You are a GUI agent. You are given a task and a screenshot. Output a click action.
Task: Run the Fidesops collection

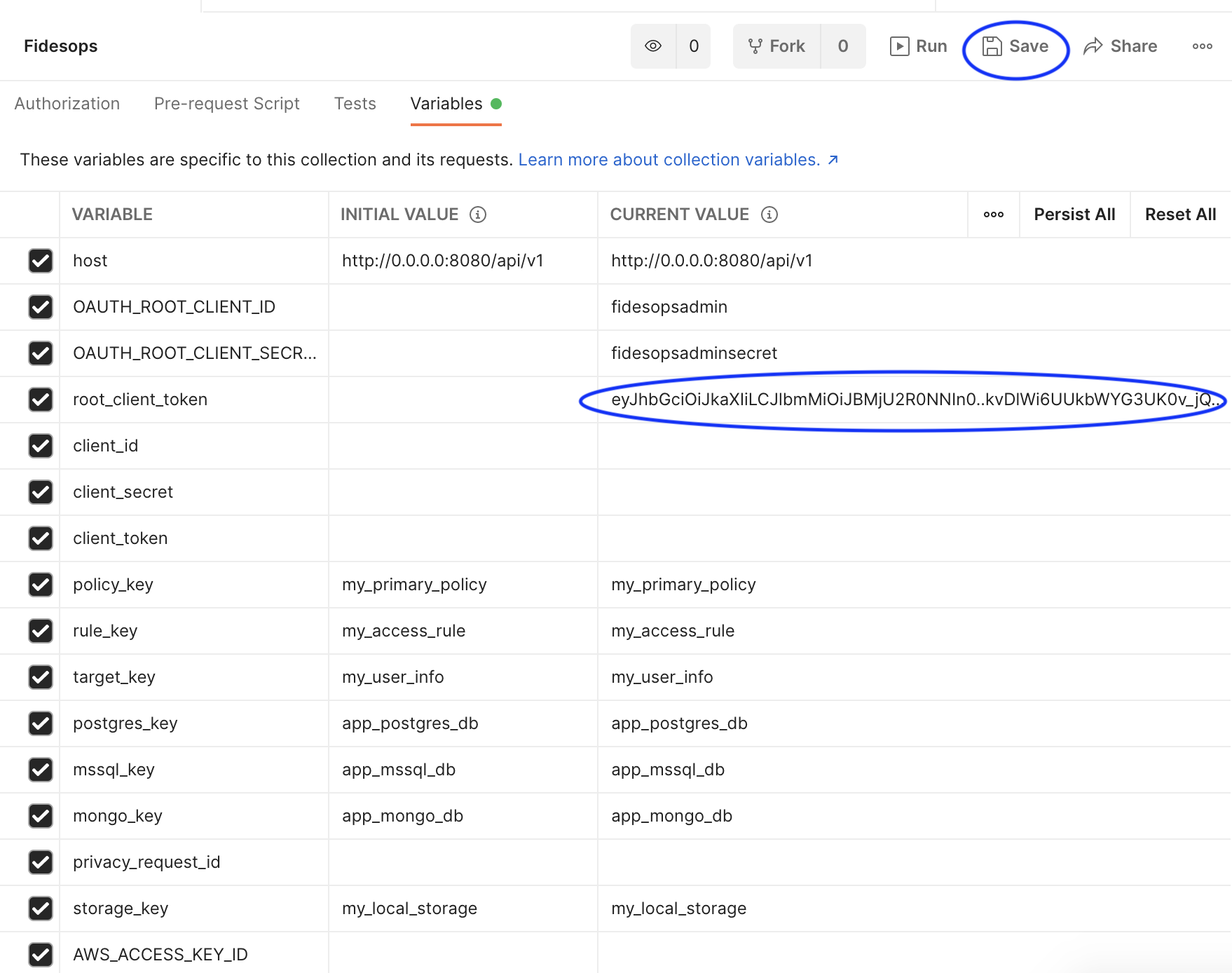pyautogui.click(x=918, y=46)
